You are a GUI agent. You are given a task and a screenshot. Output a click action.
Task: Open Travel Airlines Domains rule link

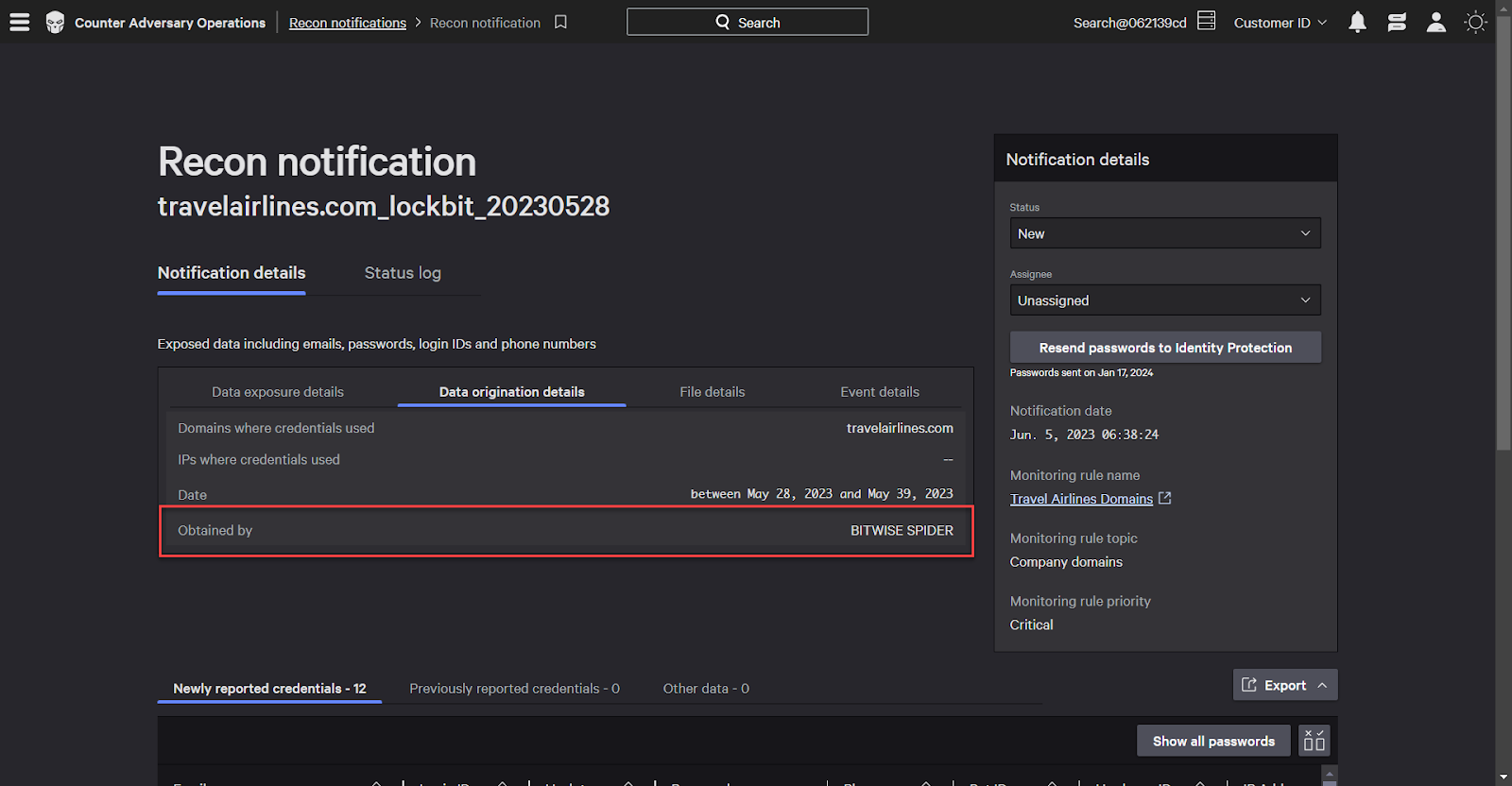pos(1081,499)
